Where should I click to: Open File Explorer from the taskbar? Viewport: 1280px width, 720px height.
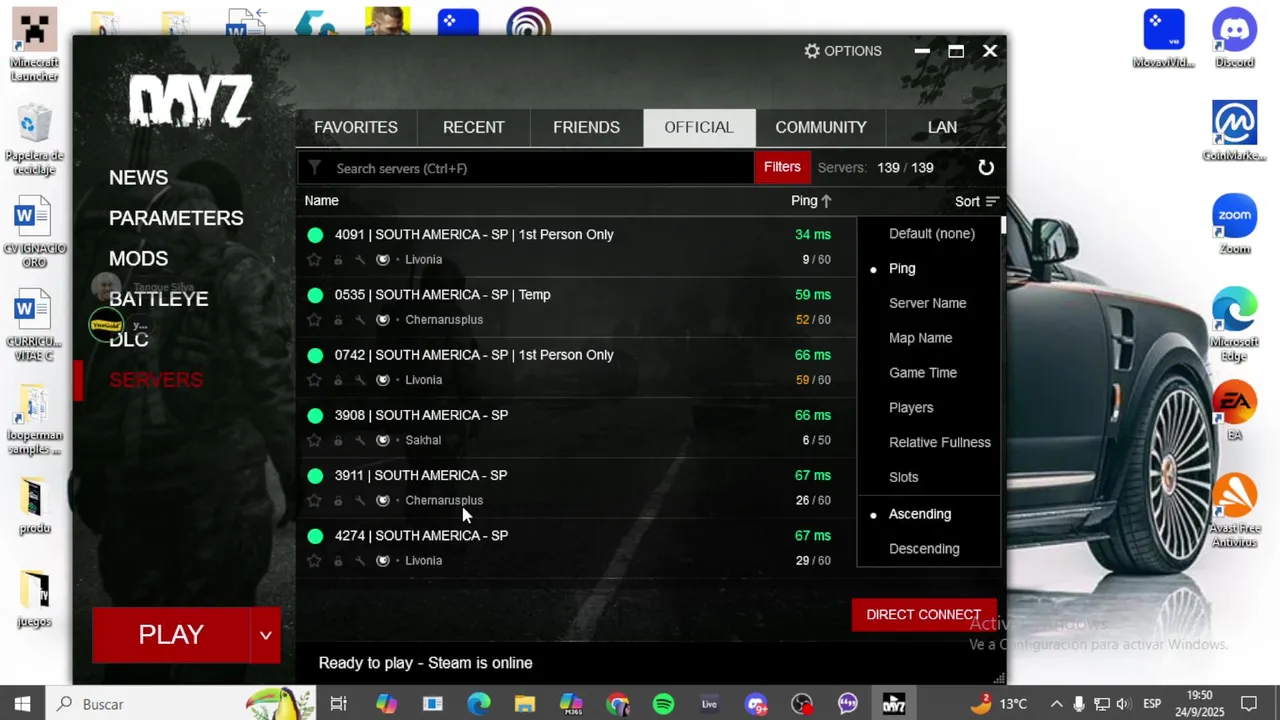(x=525, y=704)
